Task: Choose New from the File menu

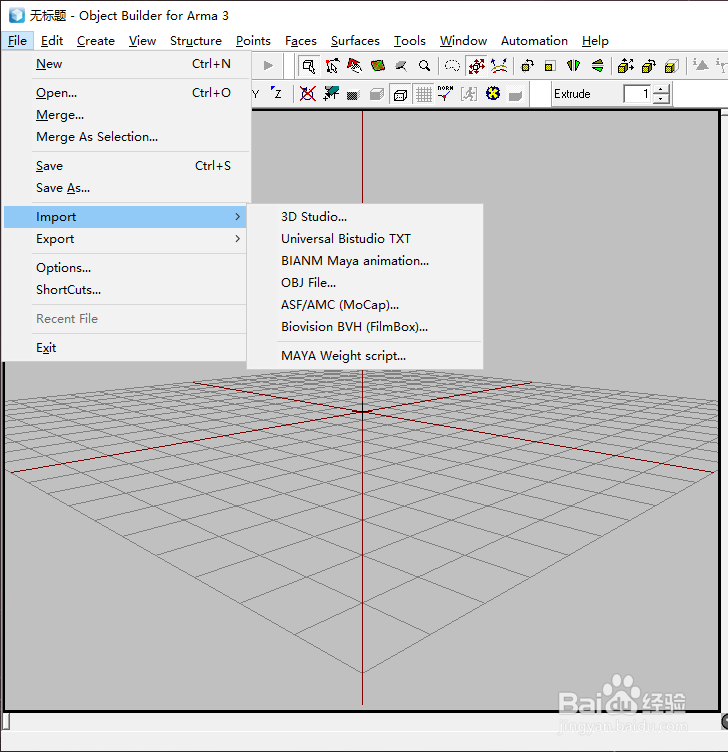Action: click(127, 64)
